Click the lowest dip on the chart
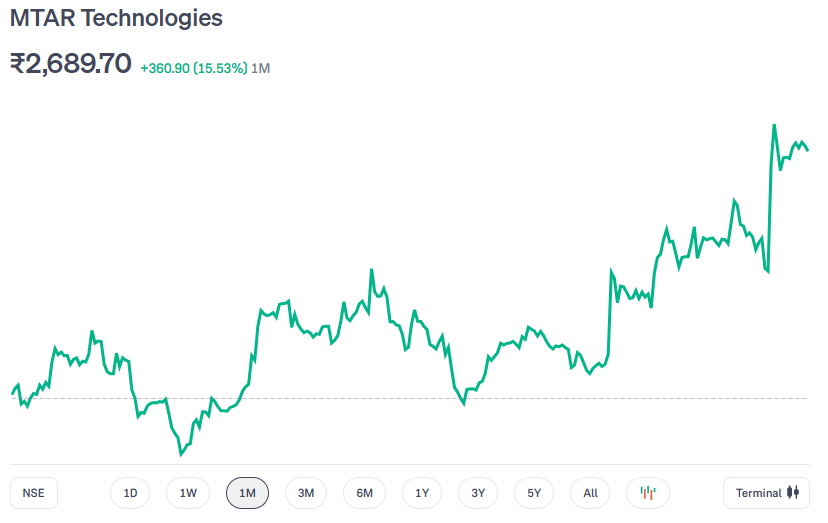 pyautogui.click(x=181, y=454)
